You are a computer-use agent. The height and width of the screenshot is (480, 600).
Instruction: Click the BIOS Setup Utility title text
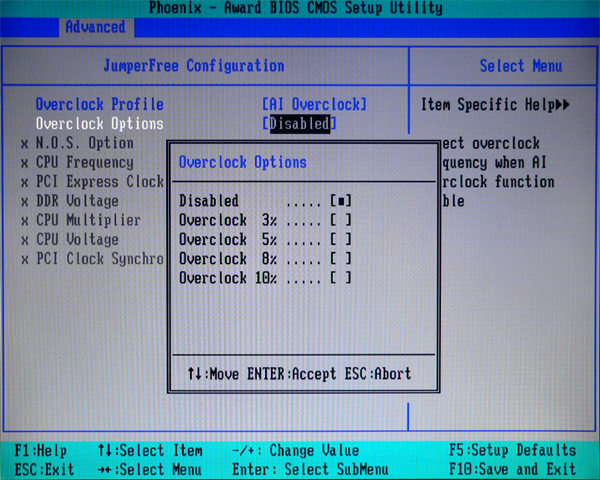[295, 8]
